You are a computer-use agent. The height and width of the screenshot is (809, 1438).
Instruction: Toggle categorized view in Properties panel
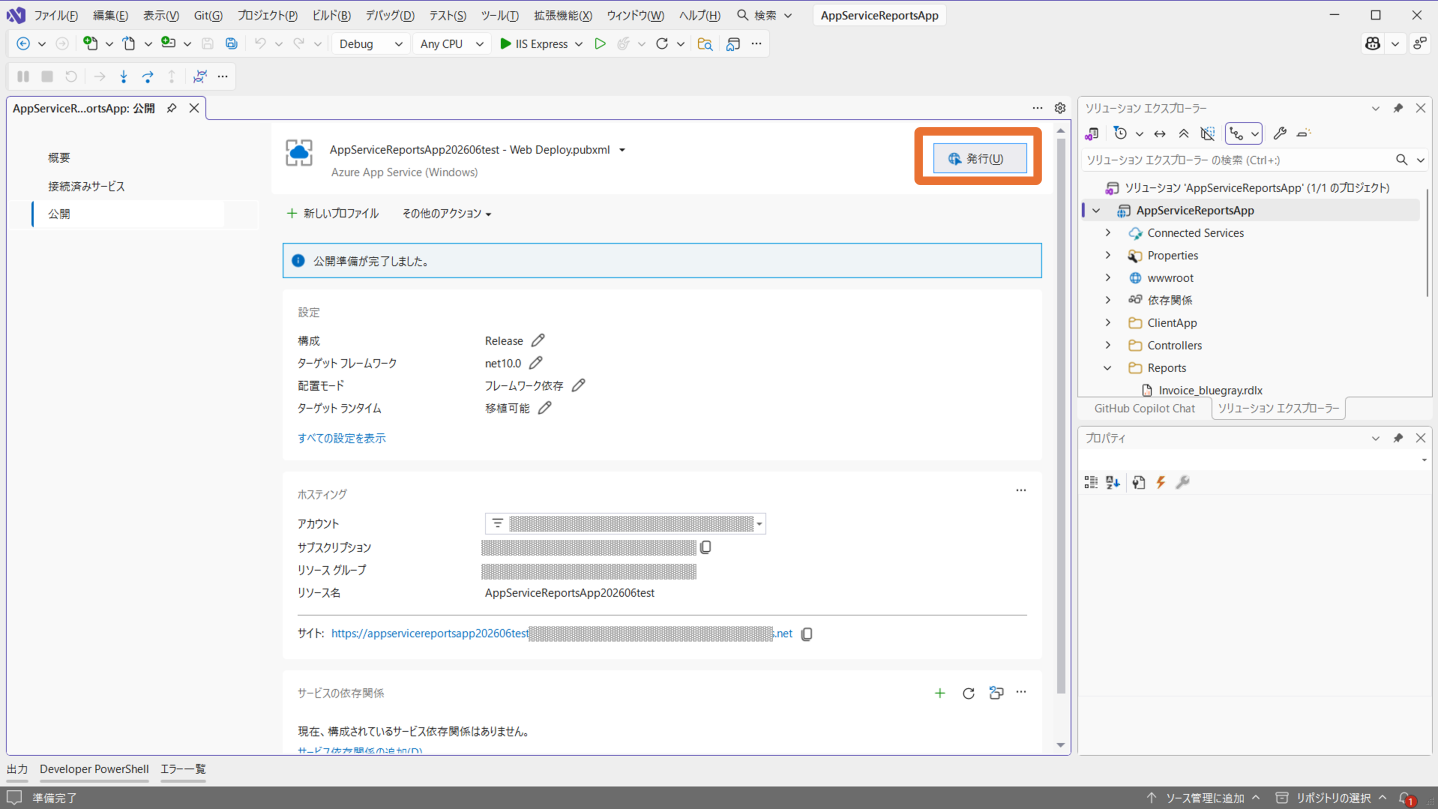click(1091, 482)
